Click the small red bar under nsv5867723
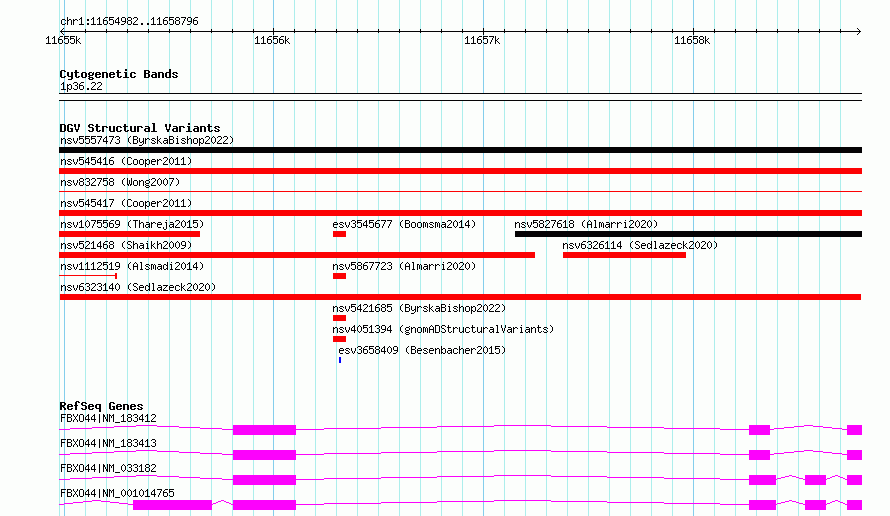 [339, 276]
